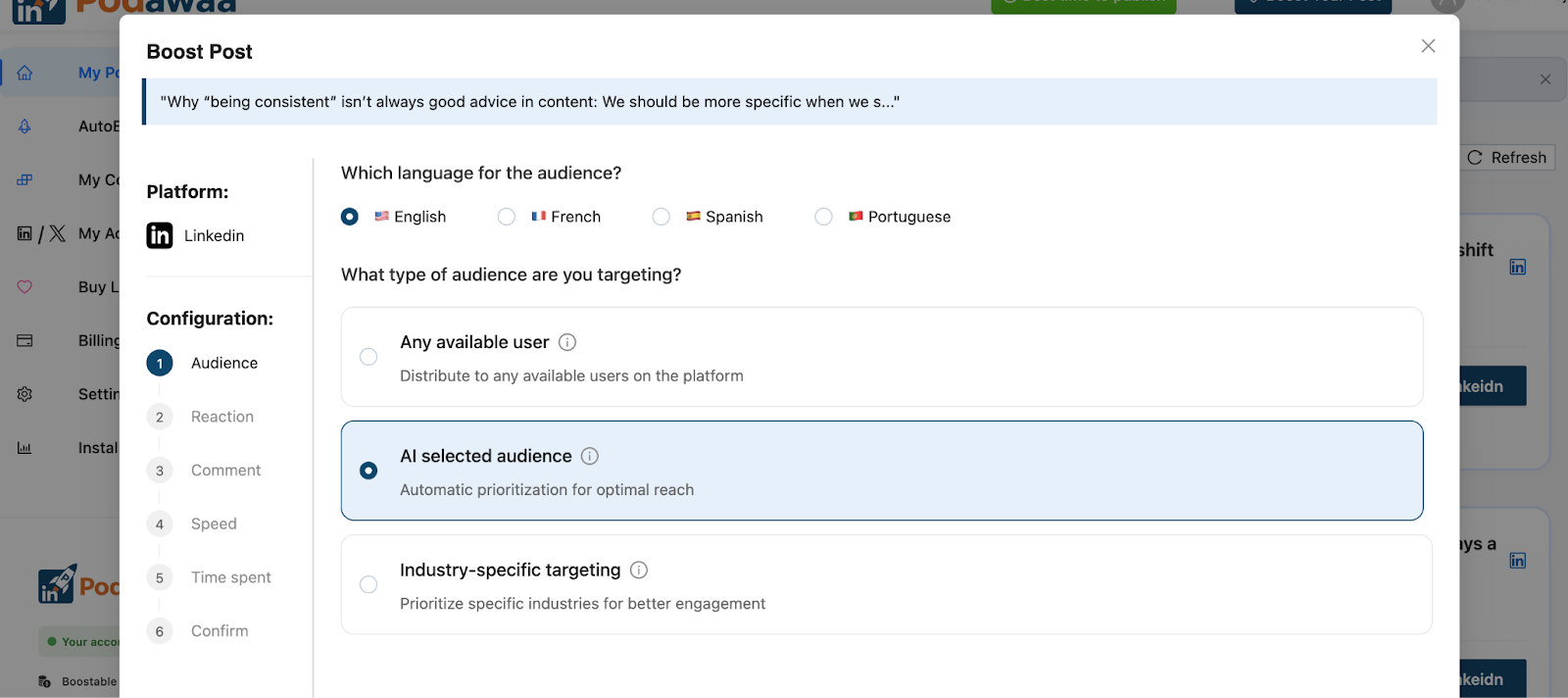
Task: Go to Time spent configuration step
Action: coord(209,577)
